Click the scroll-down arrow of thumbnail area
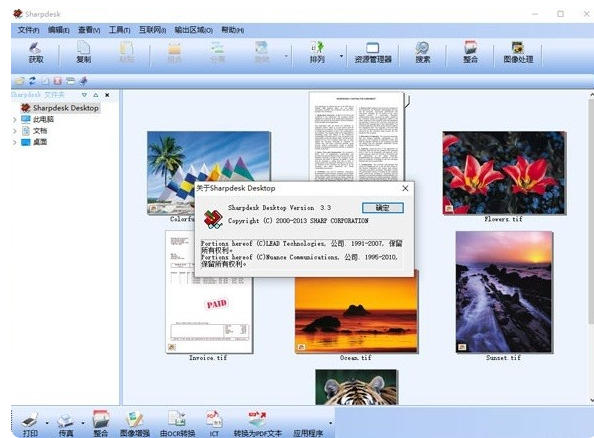 [x=591, y=400]
